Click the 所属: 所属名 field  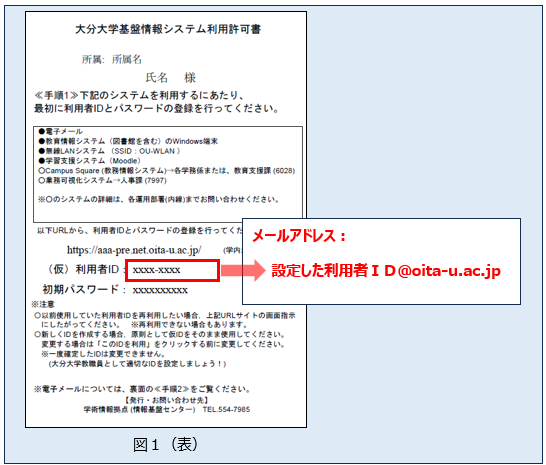pos(111,59)
